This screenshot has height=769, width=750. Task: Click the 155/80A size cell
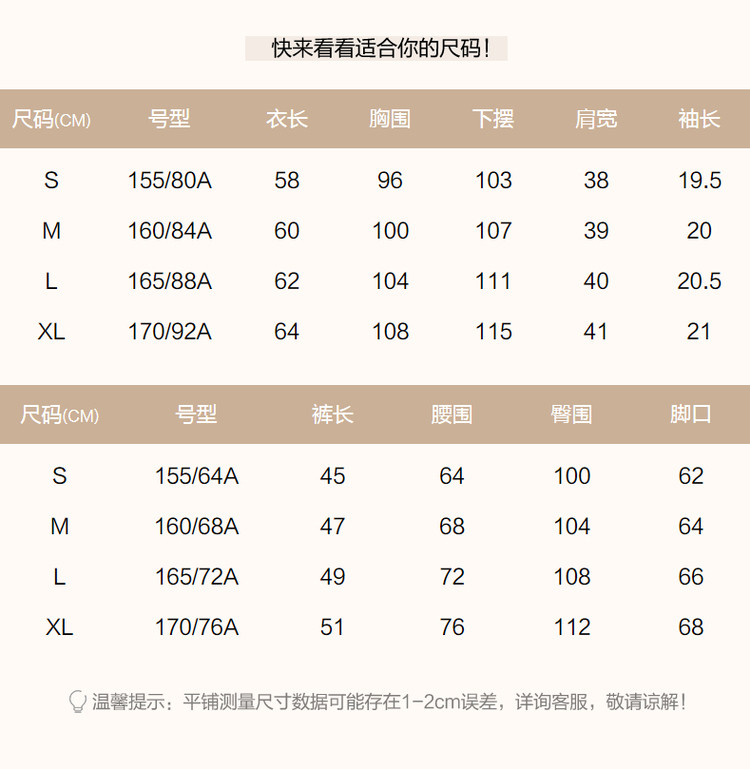[x=170, y=180]
